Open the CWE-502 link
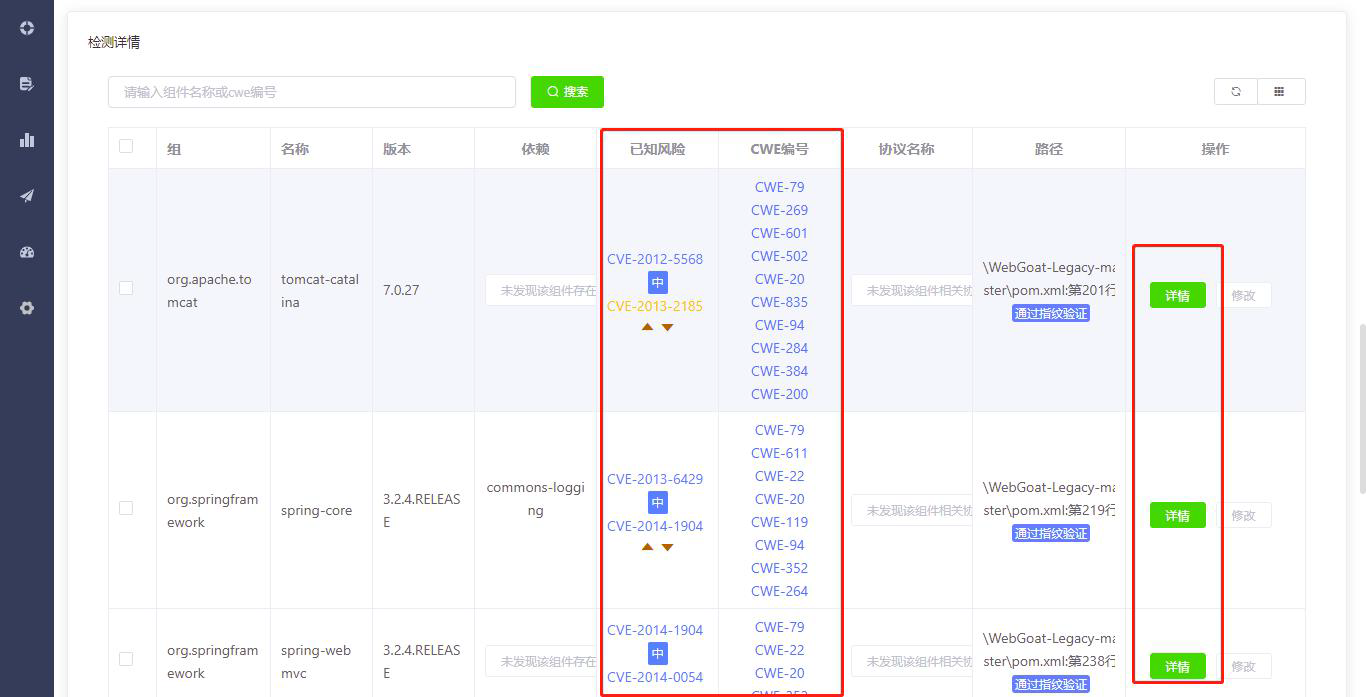The image size is (1366, 697). click(780, 256)
